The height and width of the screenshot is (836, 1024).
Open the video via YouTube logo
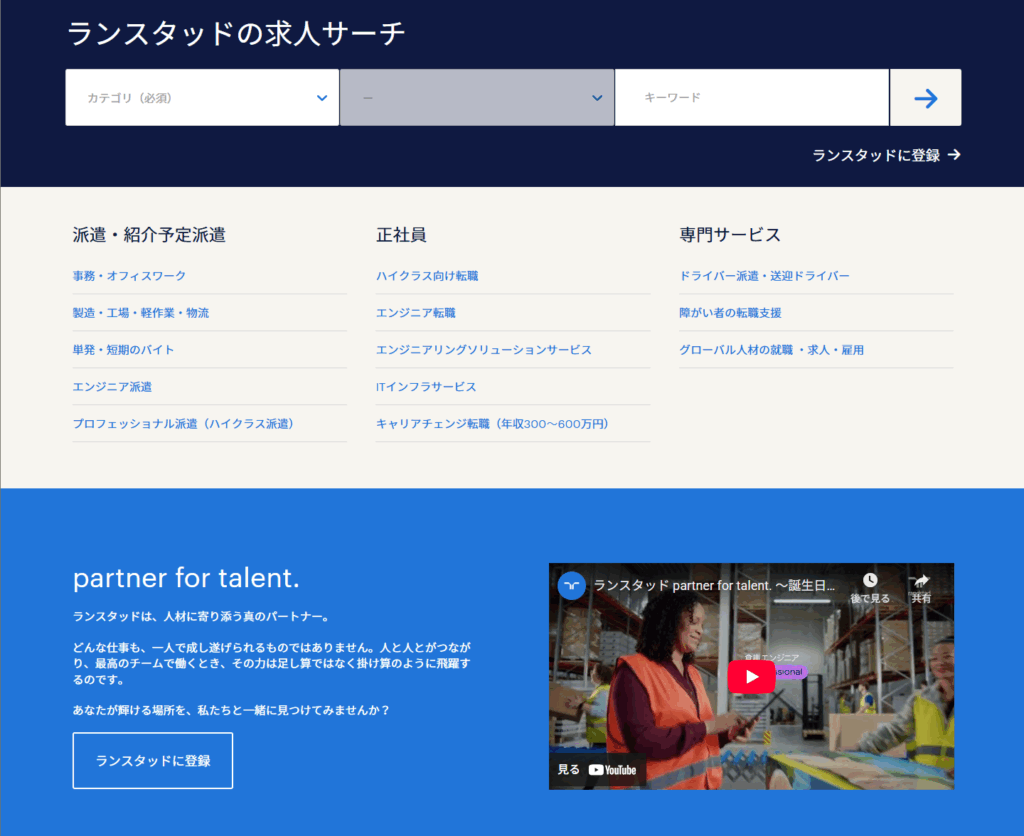click(x=611, y=770)
